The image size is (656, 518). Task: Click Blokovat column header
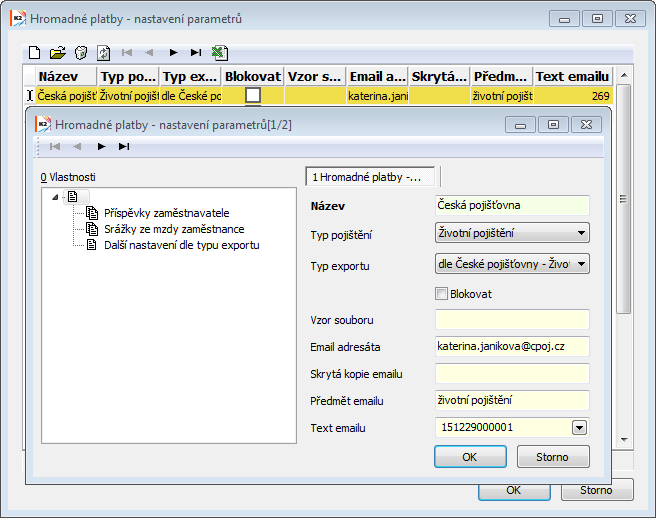[x=253, y=77]
